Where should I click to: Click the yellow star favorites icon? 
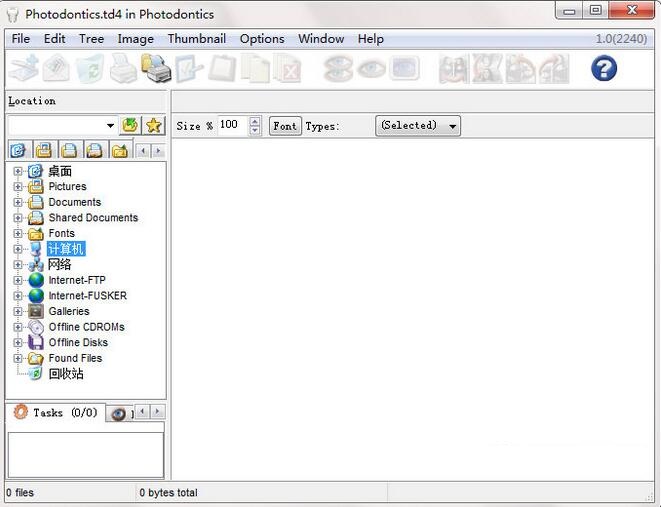tap(153, 126)
